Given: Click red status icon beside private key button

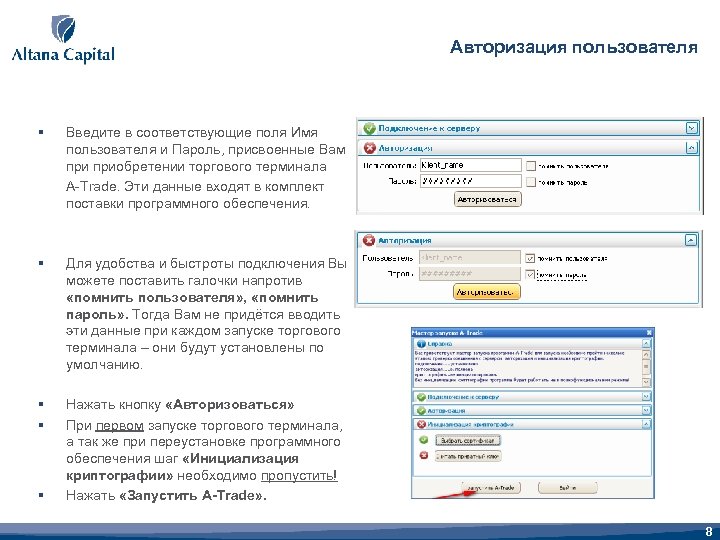Looking at the screenshot, I should pyautogui.click(x=423, y=456).
